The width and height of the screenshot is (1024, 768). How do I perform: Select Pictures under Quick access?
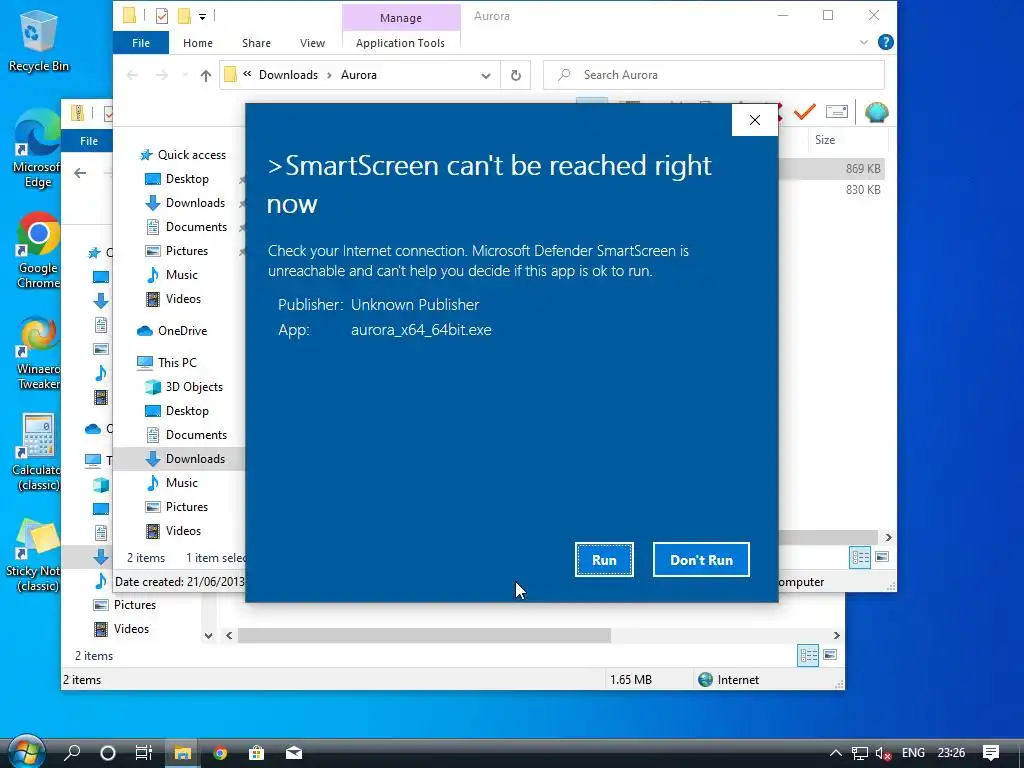(x=177, y=251)
